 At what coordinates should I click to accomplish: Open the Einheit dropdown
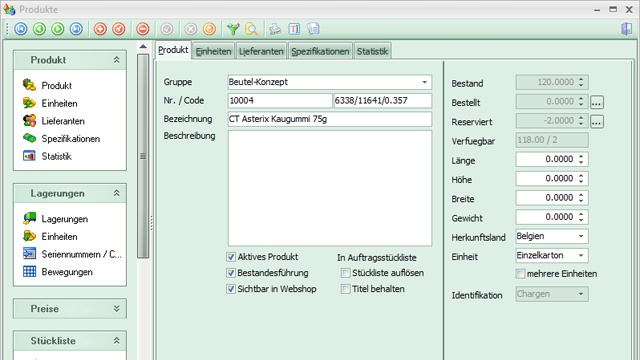pyautogui.click(x=581, y=256)
